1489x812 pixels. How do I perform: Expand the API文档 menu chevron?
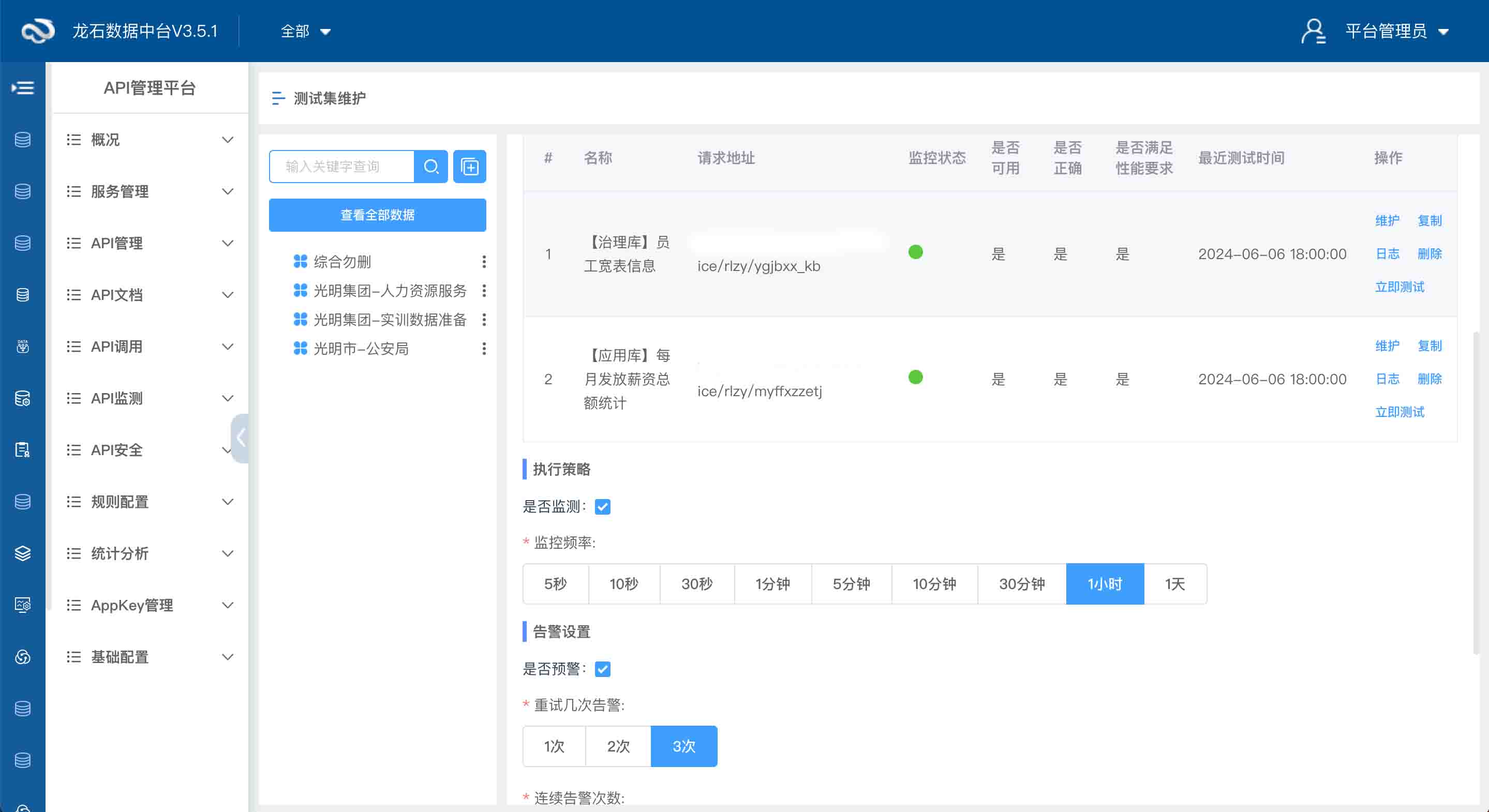tap(228, 295)
